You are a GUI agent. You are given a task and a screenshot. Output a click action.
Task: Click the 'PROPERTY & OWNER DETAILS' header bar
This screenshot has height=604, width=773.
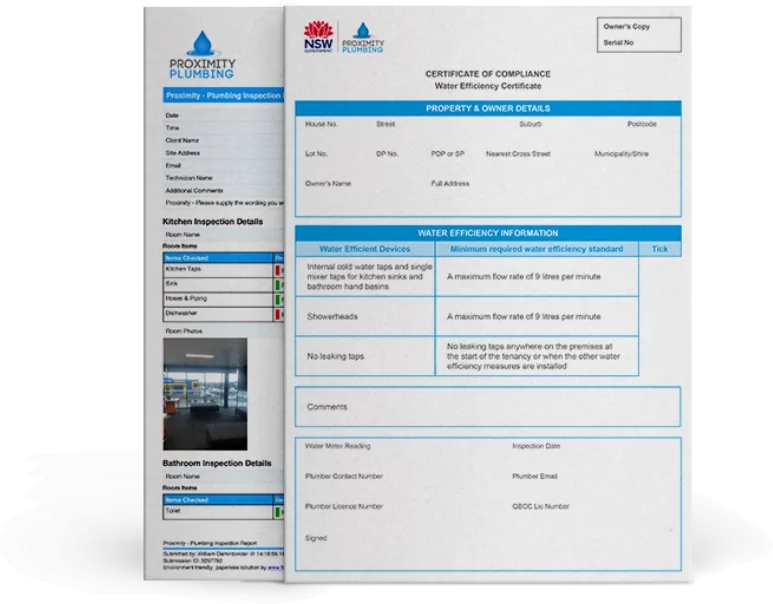click(x=488, y=108)
